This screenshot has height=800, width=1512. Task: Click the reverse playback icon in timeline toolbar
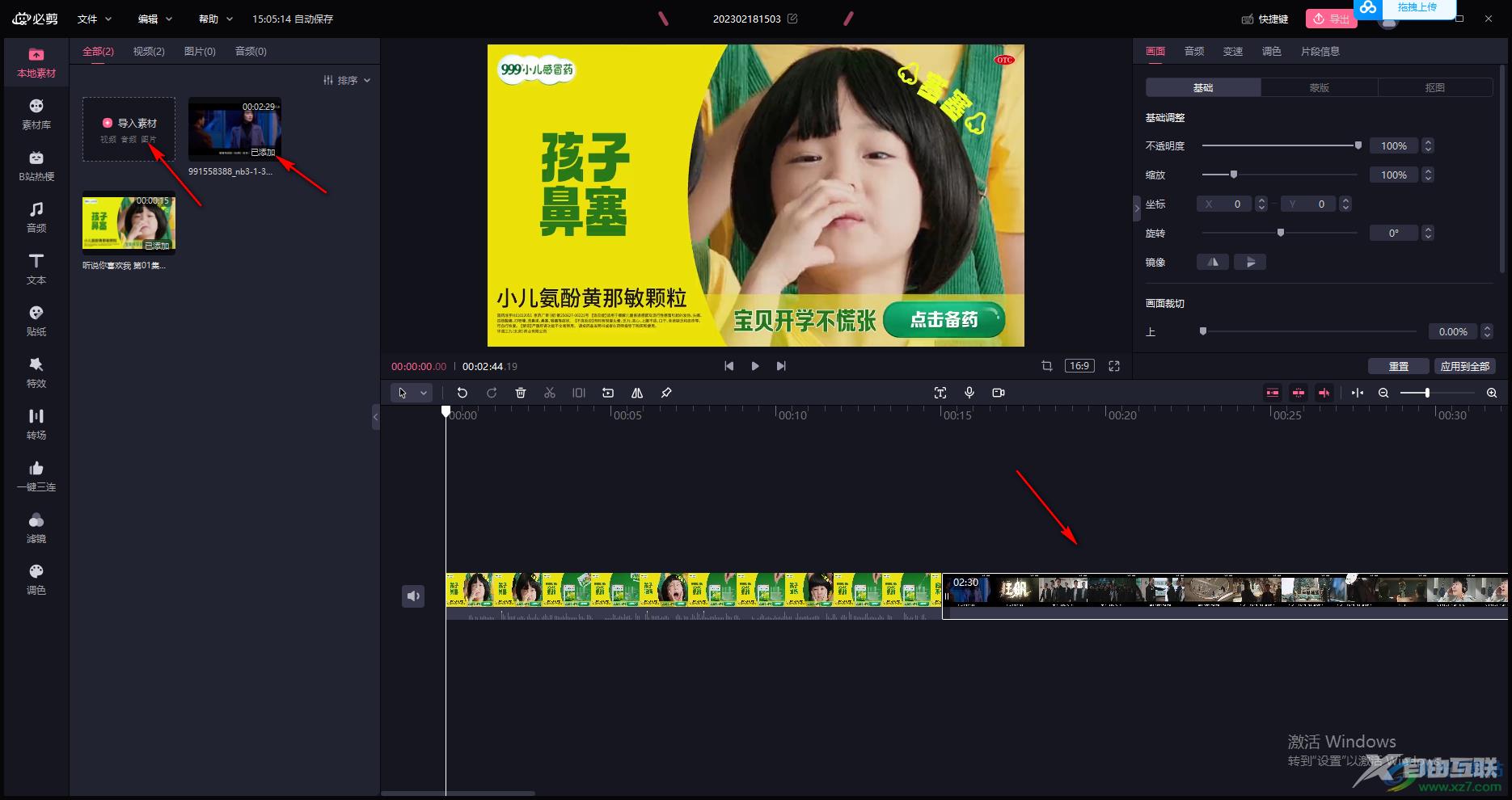[608, 393]
